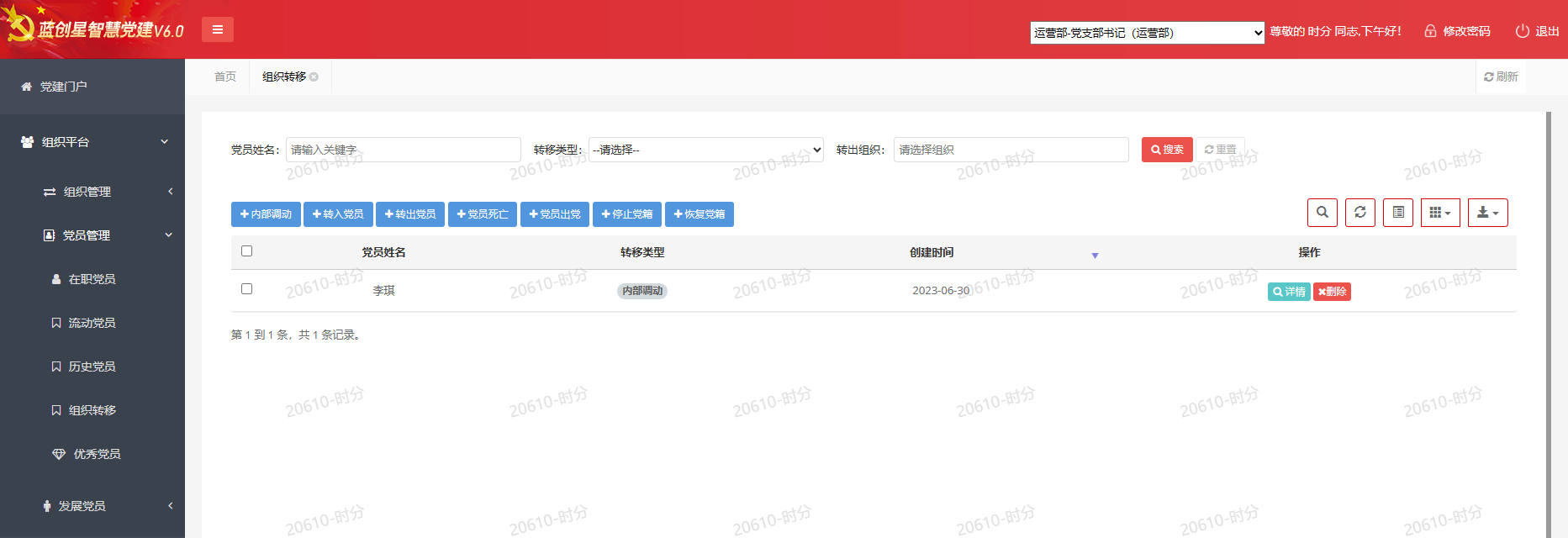
Task: Switch to the 首页 tab
Action: click(225, 76)
